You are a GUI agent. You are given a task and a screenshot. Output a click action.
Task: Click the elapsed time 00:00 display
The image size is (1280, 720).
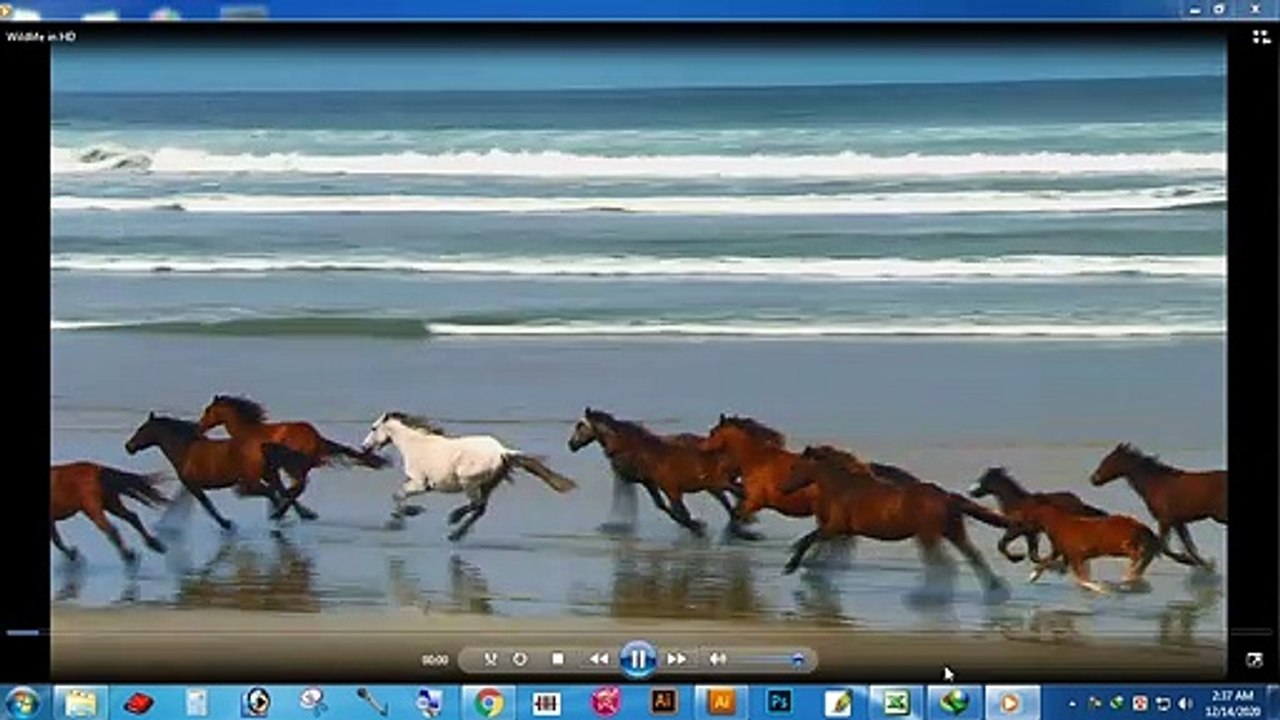coord(435,660)
